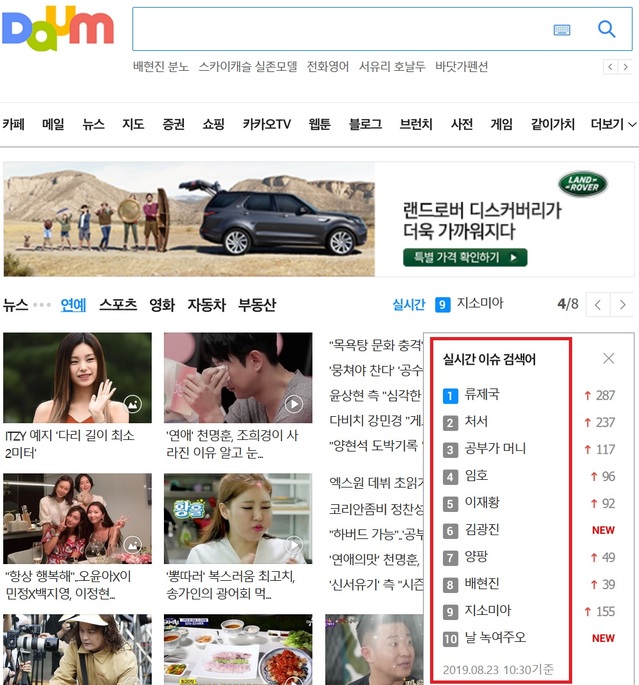Open the 카페 menu item
Viewport: 639px width, 685px height.
click(14, 124)
